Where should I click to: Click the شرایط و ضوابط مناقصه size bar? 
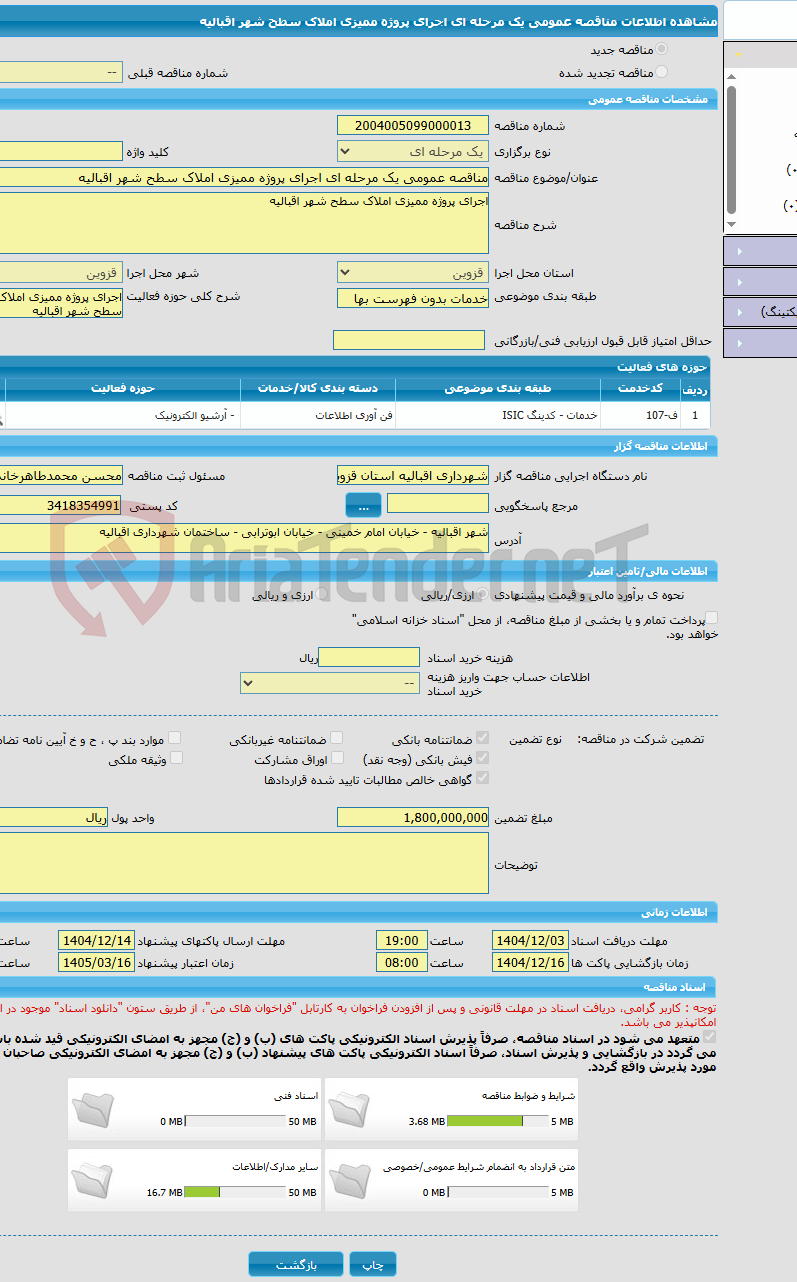(498, 1122)
